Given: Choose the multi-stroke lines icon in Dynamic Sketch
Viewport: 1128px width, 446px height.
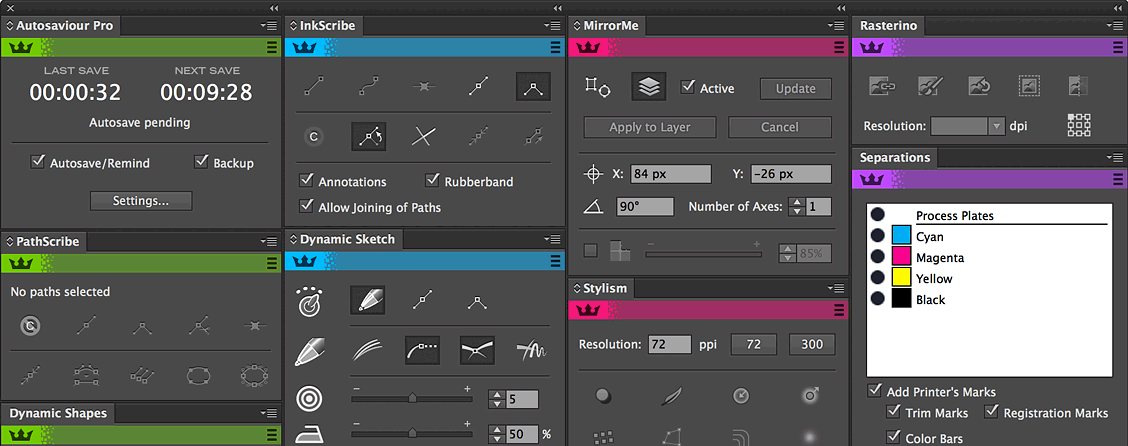Looking at the screenshot, I should coord(368,350).
